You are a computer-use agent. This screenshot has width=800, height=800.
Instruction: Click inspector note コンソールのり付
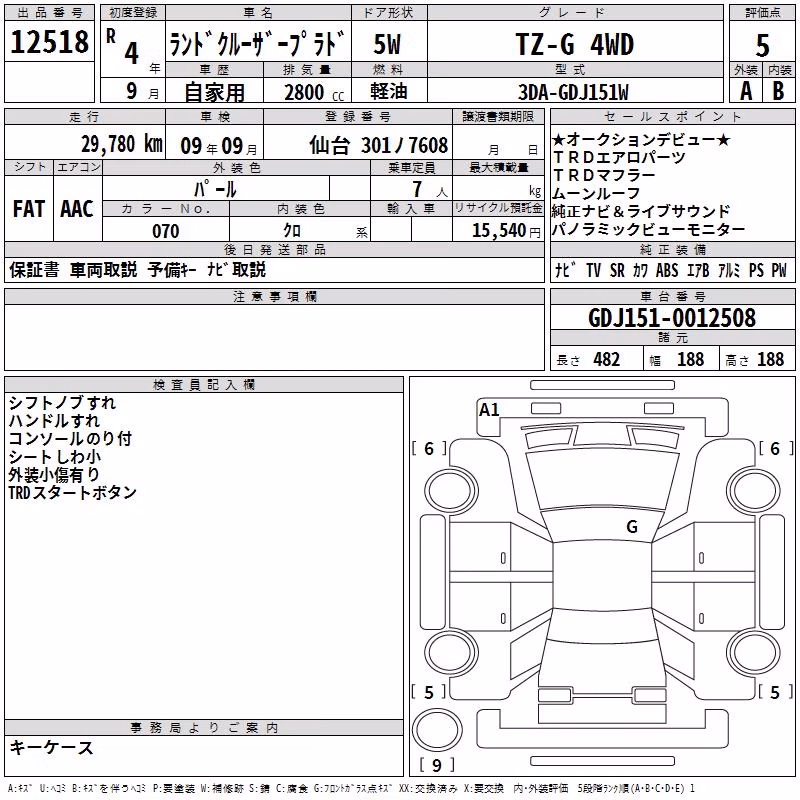pos(70,439)
